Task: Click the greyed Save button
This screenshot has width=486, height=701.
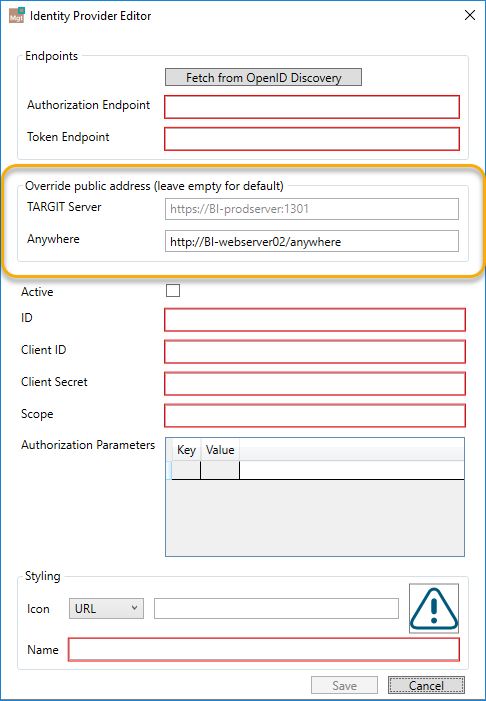Action: point(344,685)
